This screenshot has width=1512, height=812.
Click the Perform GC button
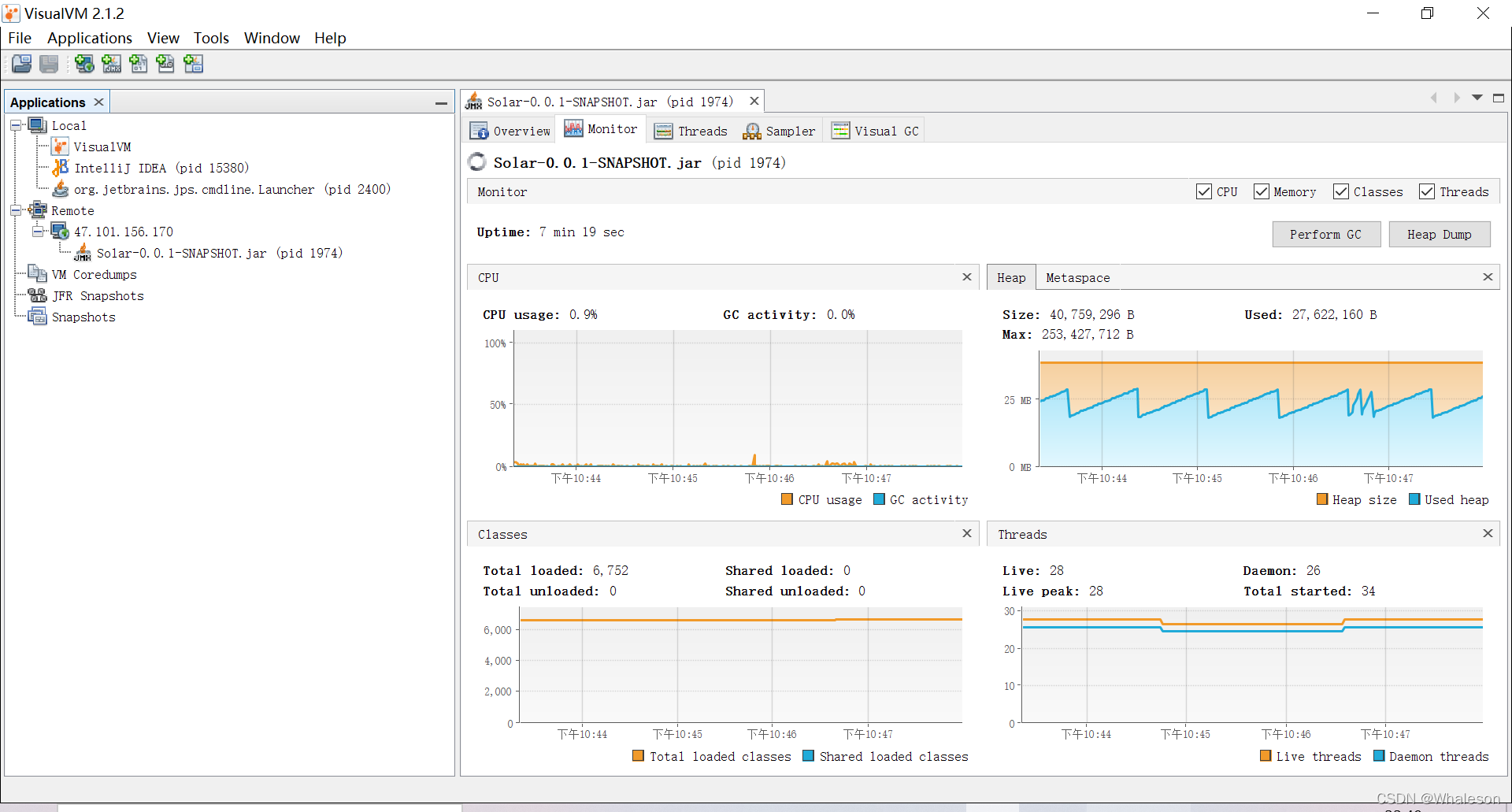[1326, 234]
